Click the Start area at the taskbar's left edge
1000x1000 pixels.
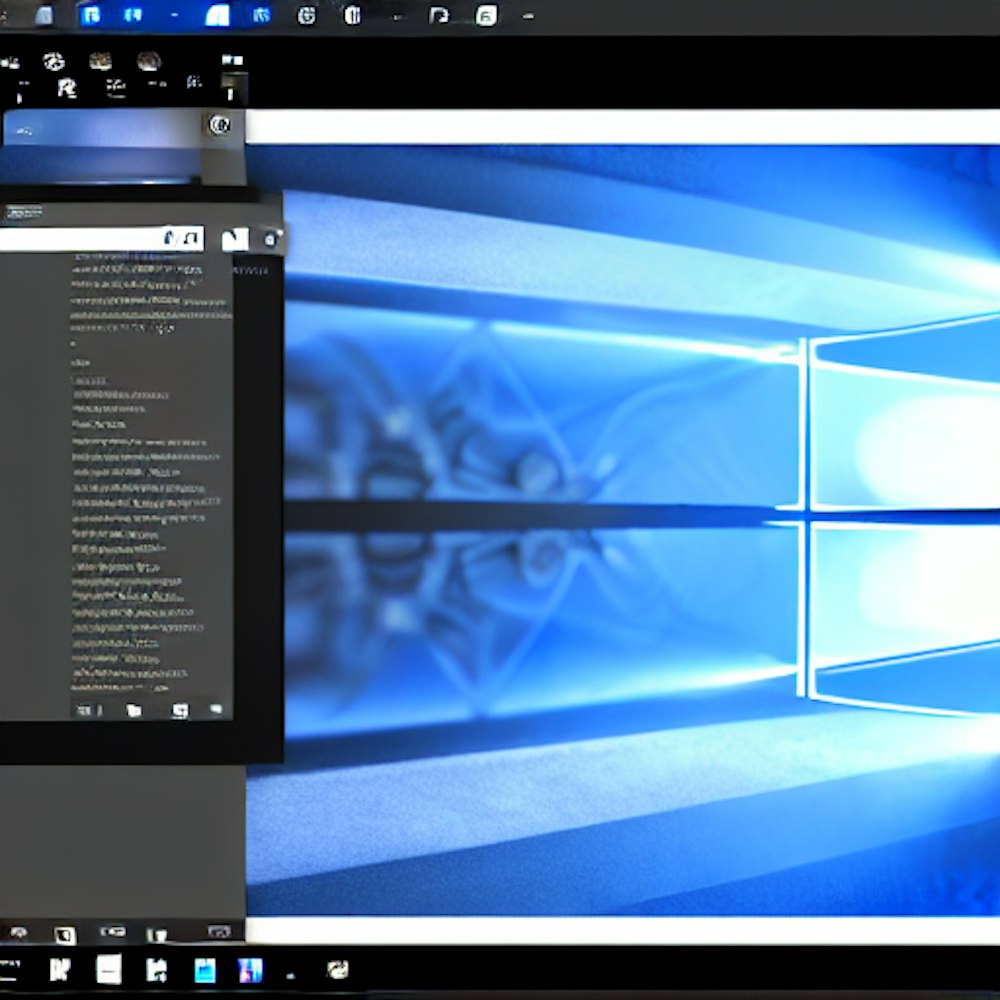pos(10,969)
